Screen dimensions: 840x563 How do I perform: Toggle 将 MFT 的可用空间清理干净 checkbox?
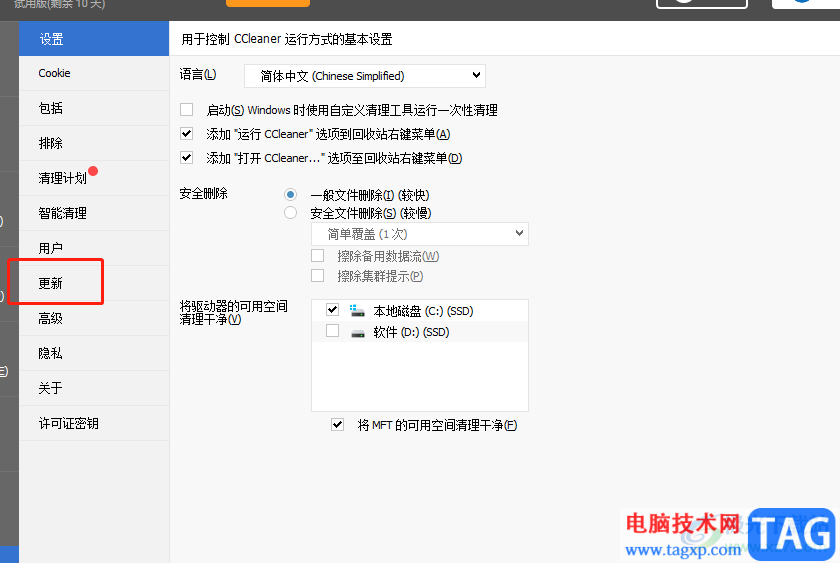(338, 425)
